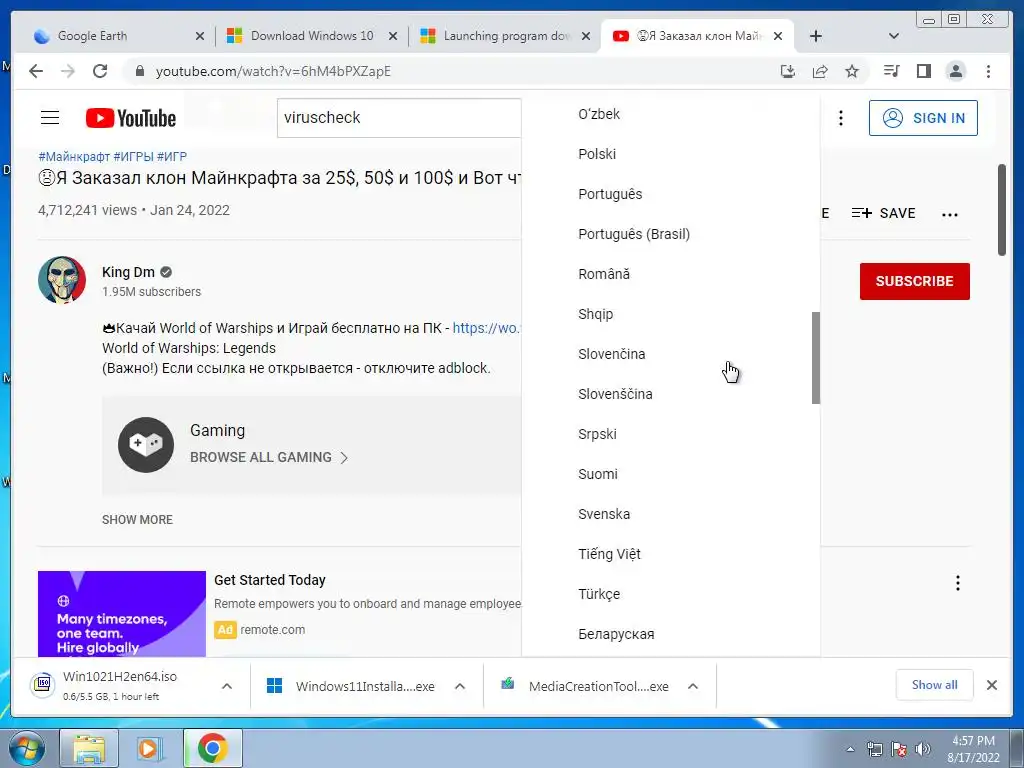Close the Google Earth tab
1024x768 pixels.
(200, 36)
